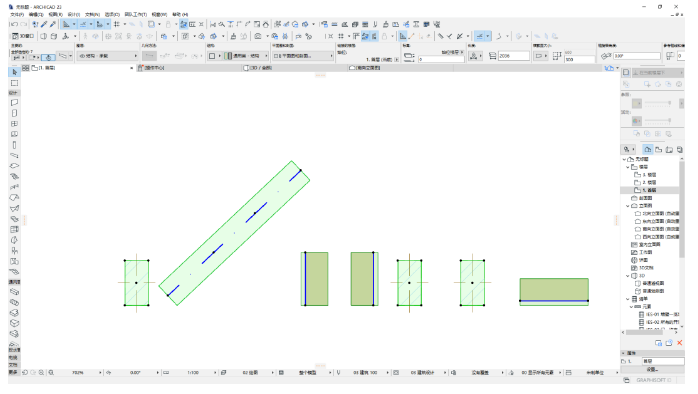Click the Pick Up Parameters eyedropper icon
Viewport: 698px width, 394px height.
pyautogui.click(x=44, y=24)
